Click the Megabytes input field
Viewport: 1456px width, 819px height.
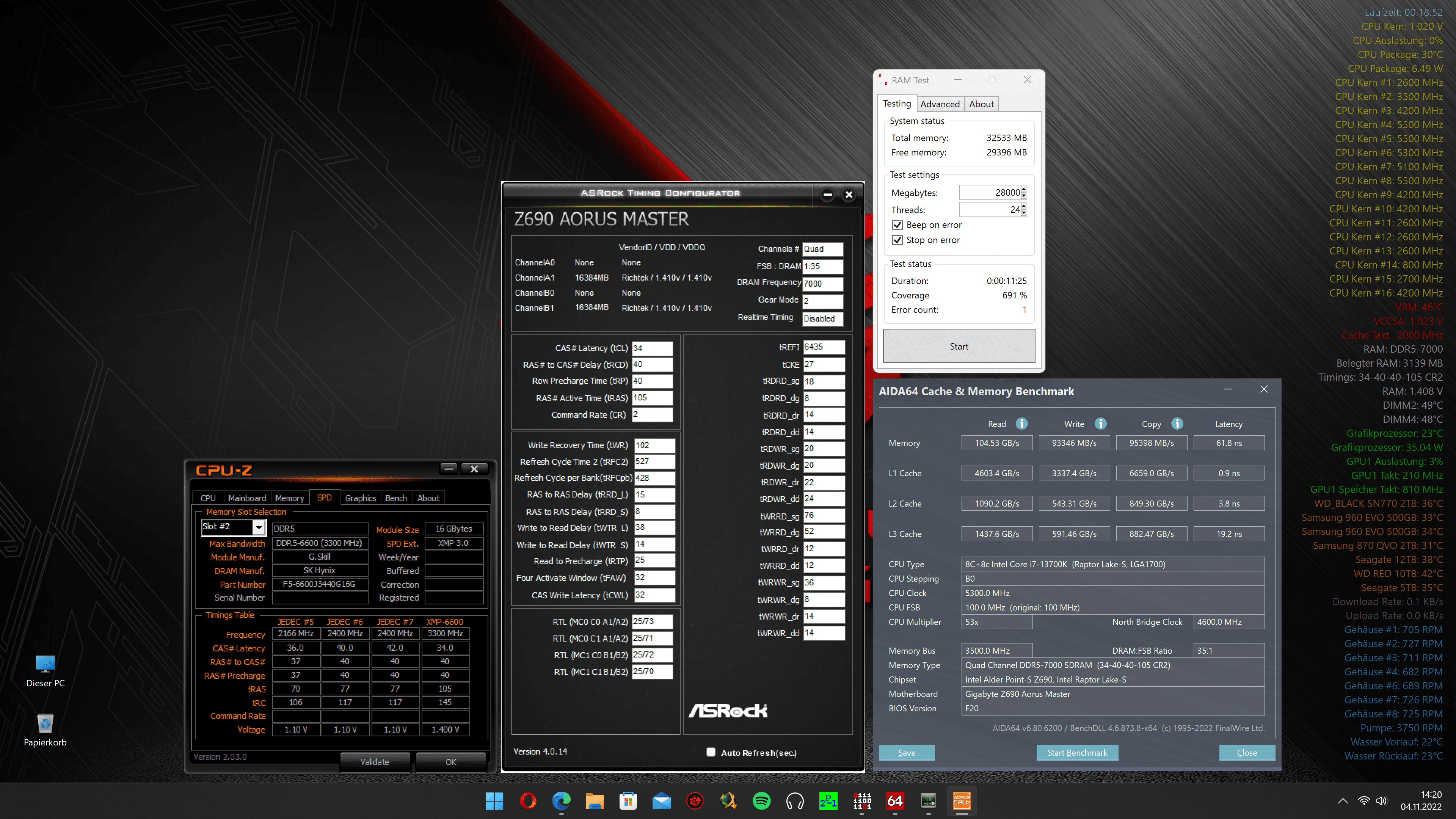tap(990, 193)
